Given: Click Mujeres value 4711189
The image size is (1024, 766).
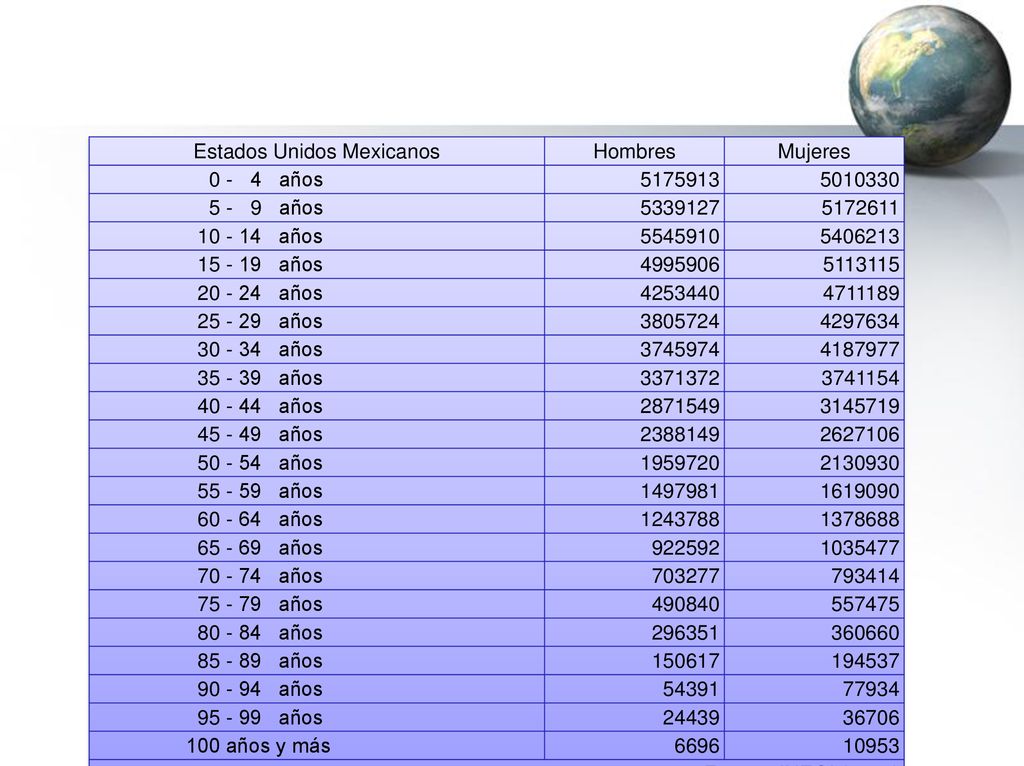Looking at the screenshot, I should (861, 293).
